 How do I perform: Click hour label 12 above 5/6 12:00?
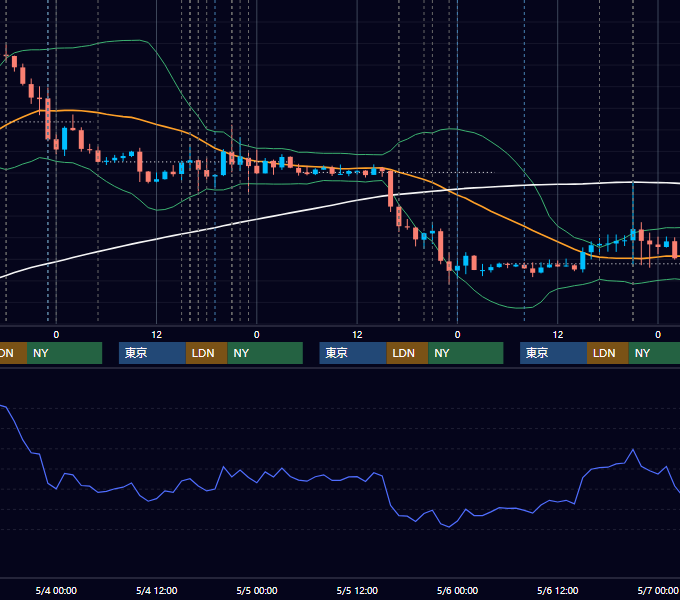click(x=558, y=335)
